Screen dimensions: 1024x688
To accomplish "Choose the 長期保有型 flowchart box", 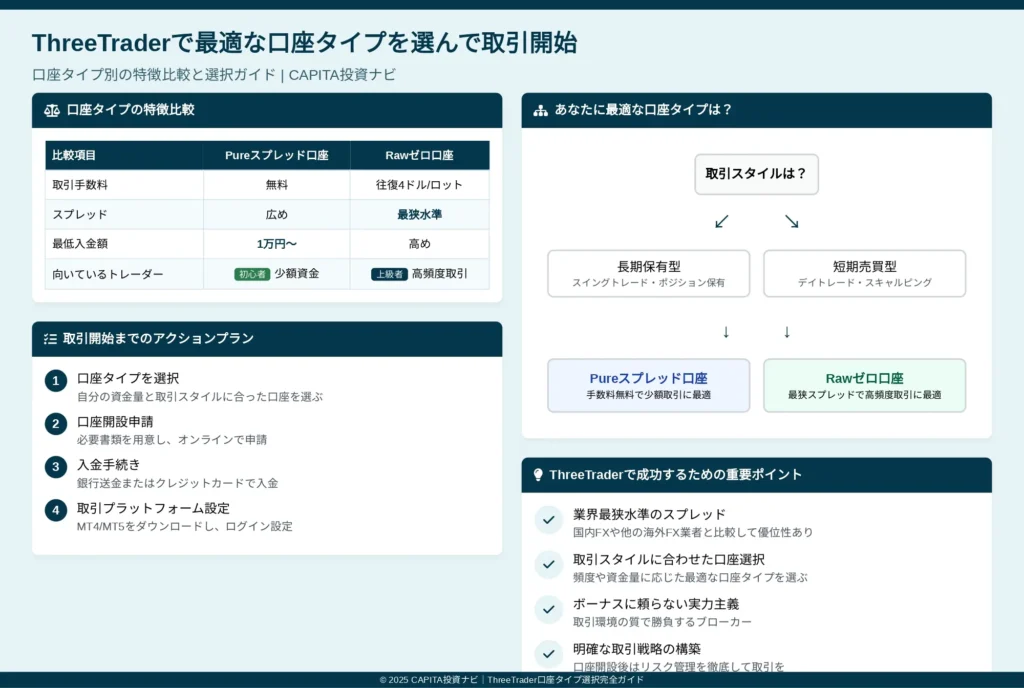I will tap(648, 274).
